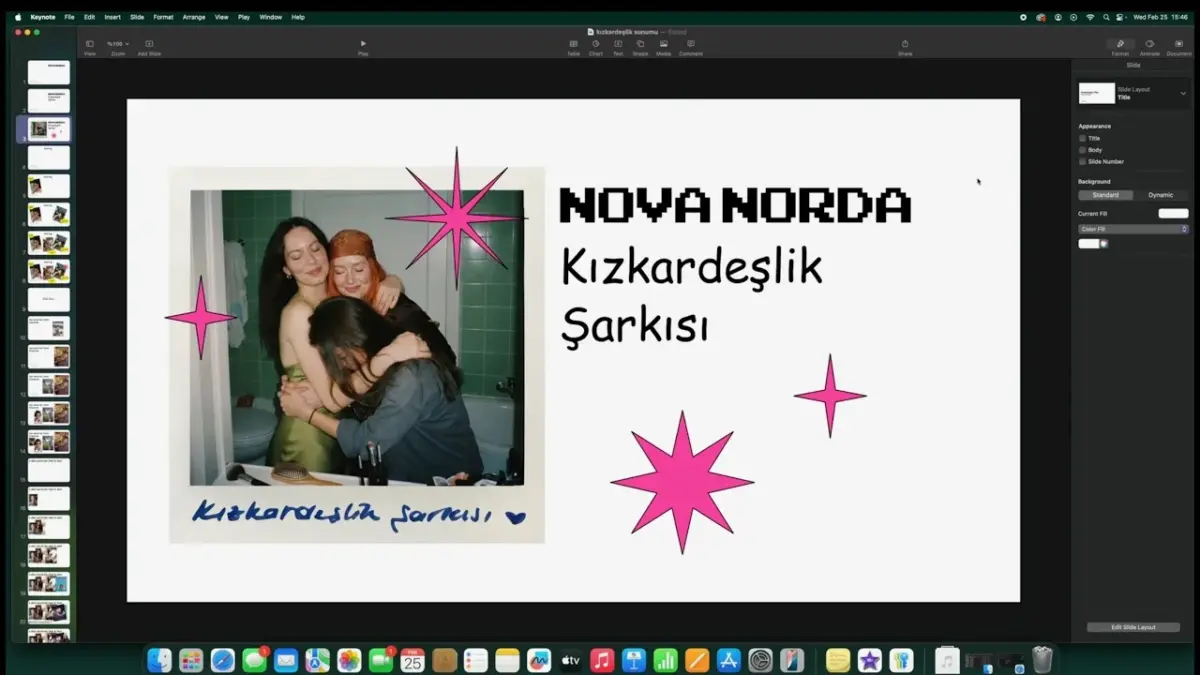Toggle the Slide Number checkbox
Viewport: 1200px width, 675px height.
(1081, 161)
